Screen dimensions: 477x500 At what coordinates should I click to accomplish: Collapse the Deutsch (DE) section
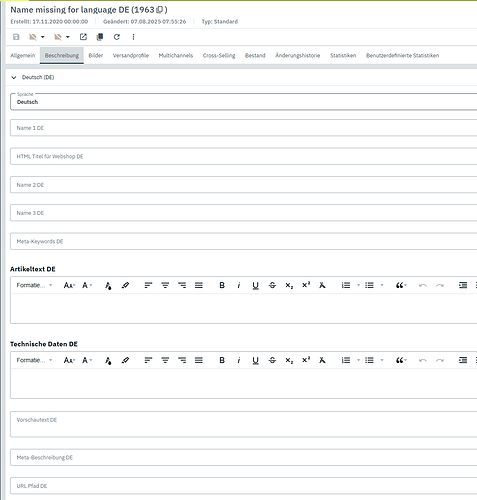click(x=14, y=77)
